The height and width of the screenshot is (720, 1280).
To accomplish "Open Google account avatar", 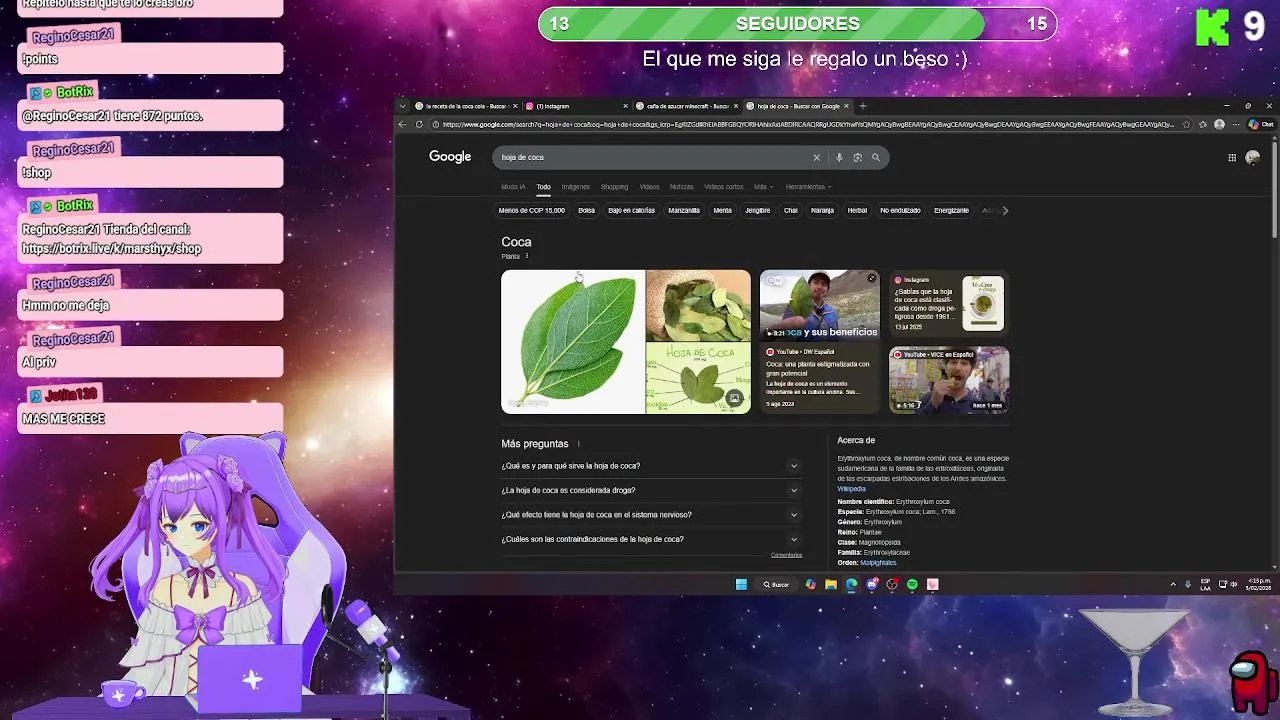I will pos(1253,157).
